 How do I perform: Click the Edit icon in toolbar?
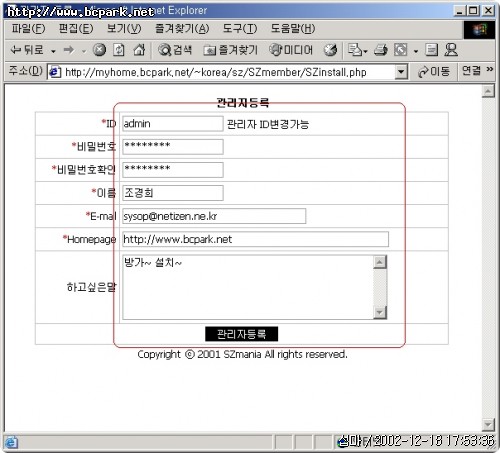400,50
